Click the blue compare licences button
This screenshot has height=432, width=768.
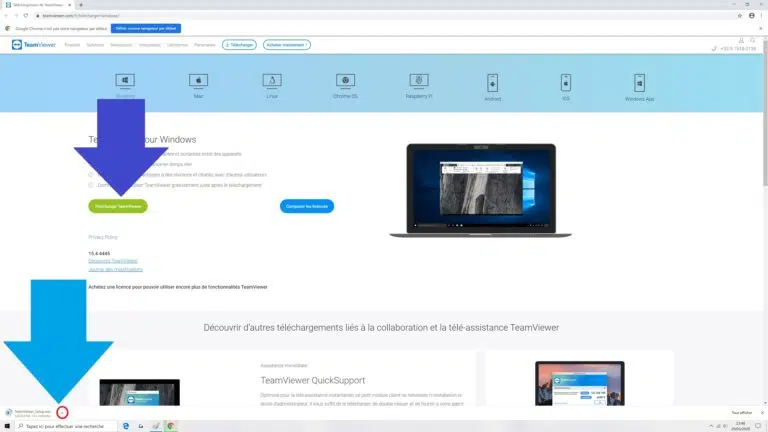(x=307, y=206)
